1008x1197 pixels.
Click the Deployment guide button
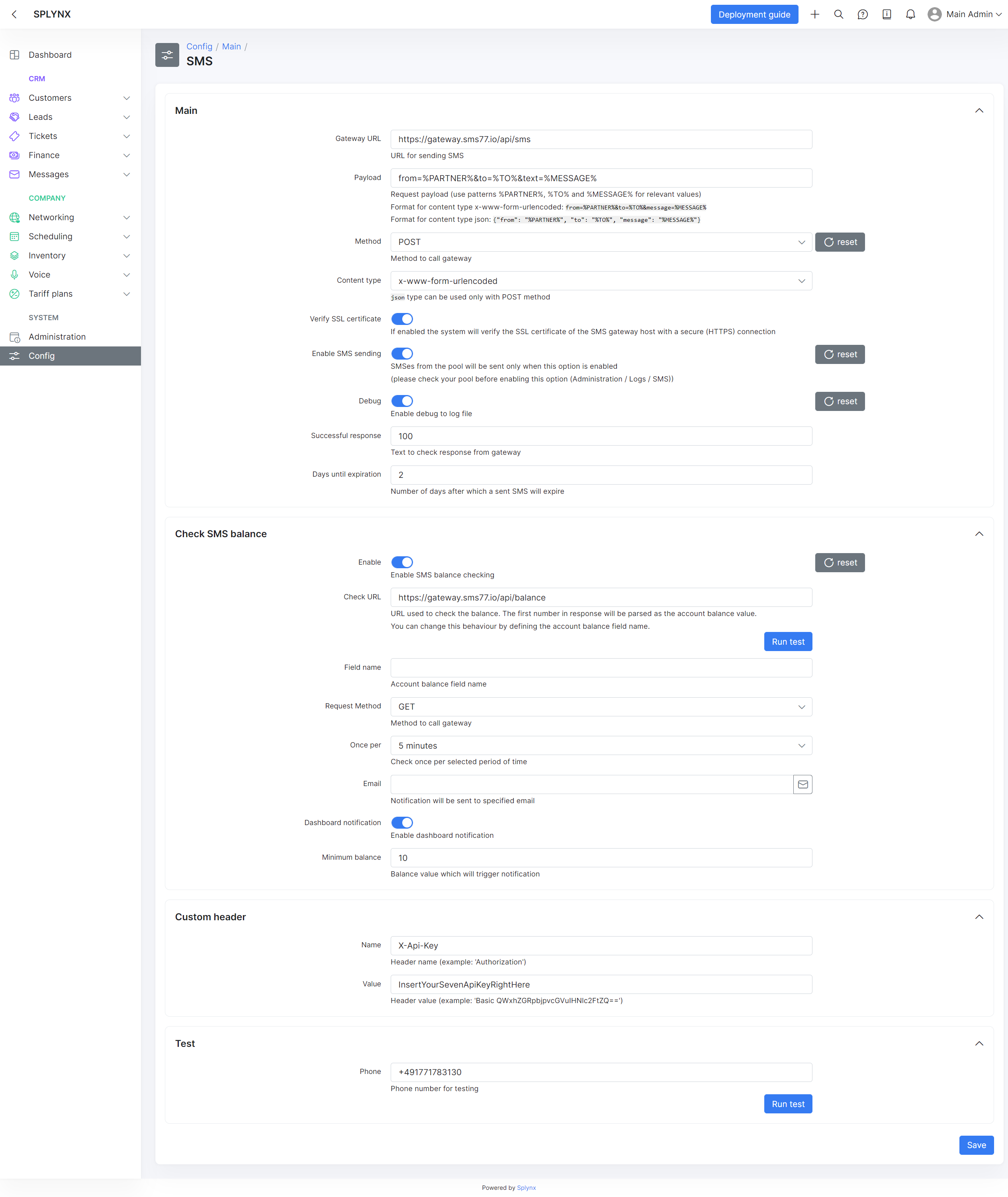click(754, 14)
